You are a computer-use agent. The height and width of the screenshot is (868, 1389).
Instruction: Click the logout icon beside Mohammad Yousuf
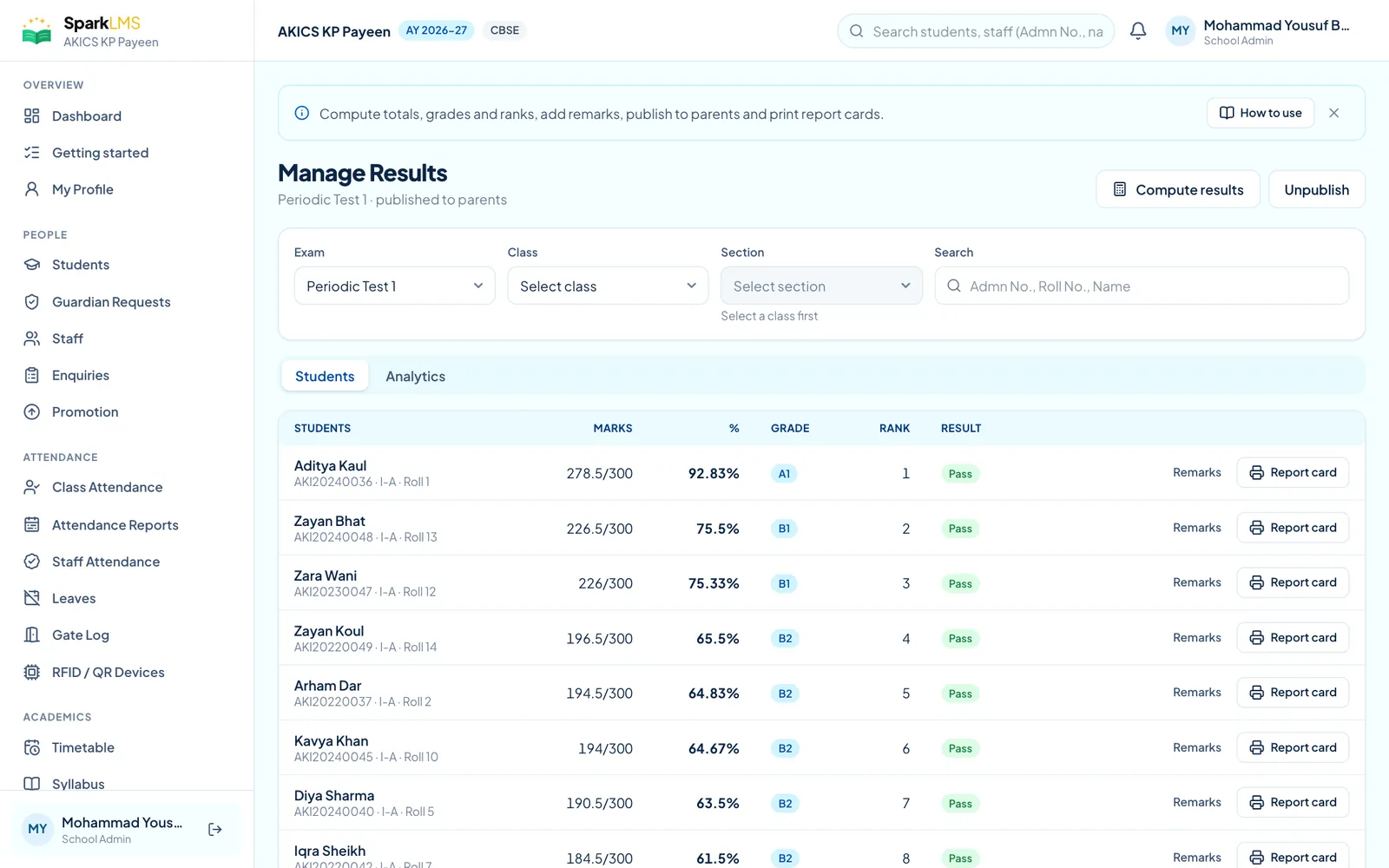point(215,830)
